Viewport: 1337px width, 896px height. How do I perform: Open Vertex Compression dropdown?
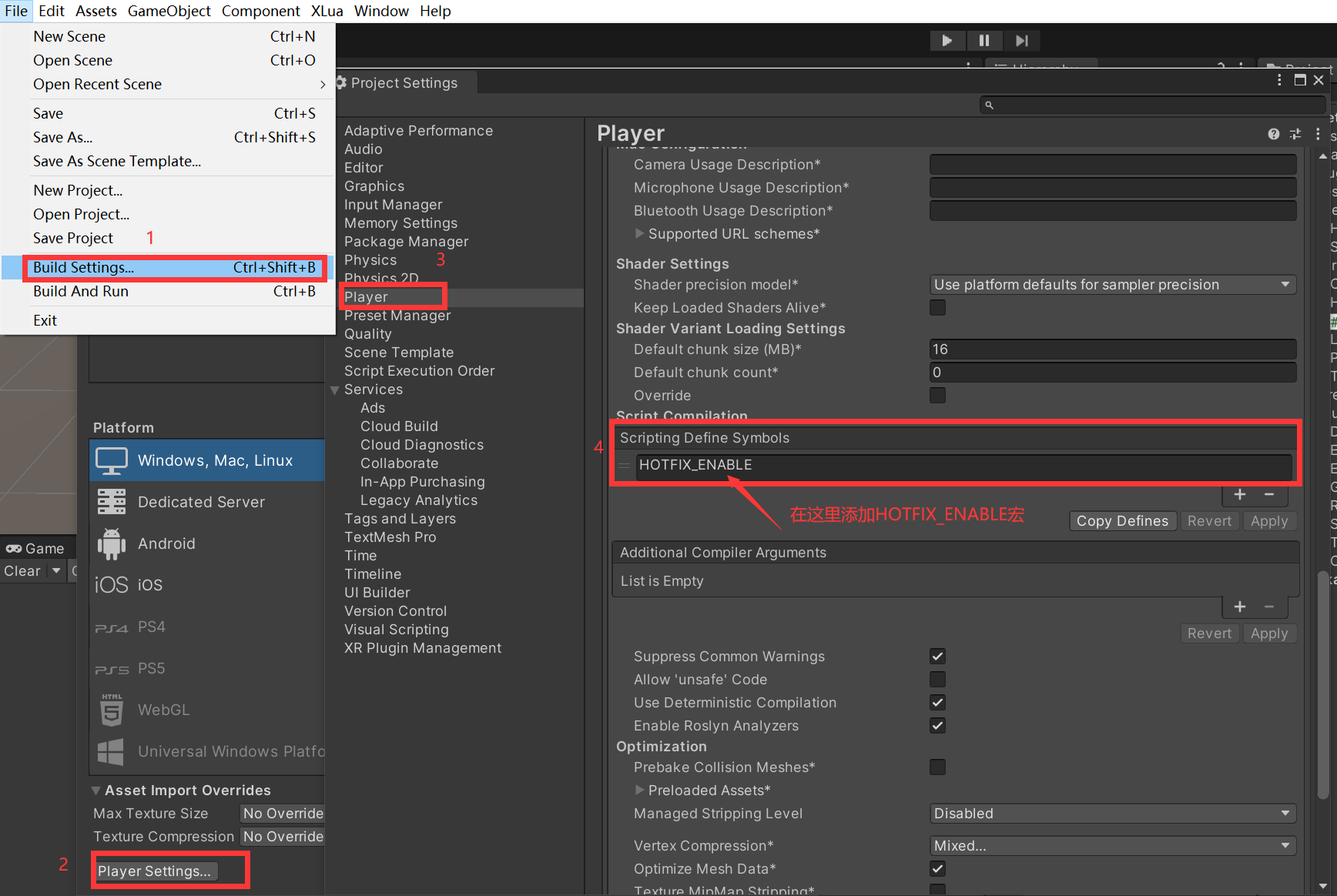[1113, 846]
